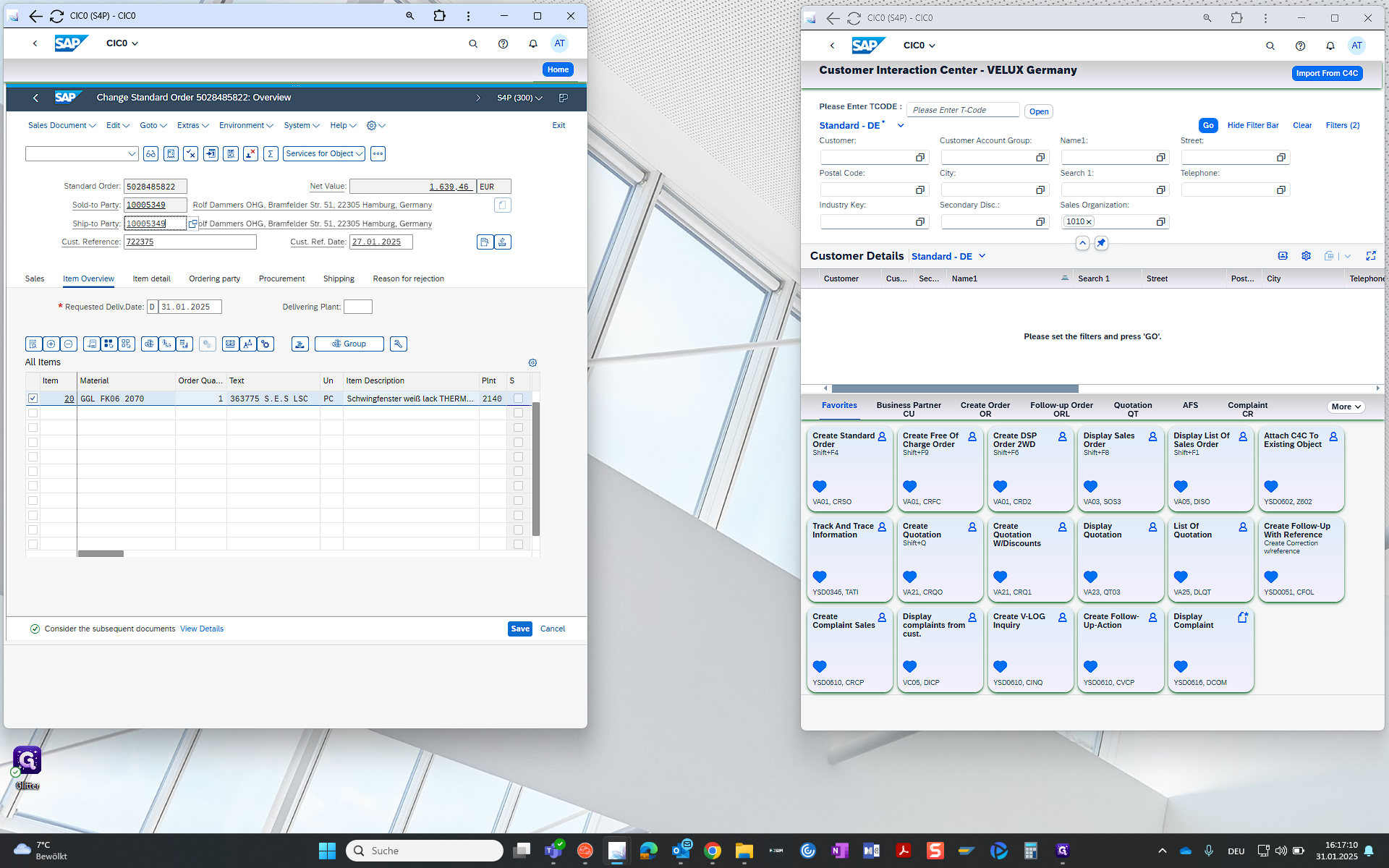The image size is (1389, 868).
Task: Click search magnifier in left CIC0 SAP header
Action: (473, 43)
